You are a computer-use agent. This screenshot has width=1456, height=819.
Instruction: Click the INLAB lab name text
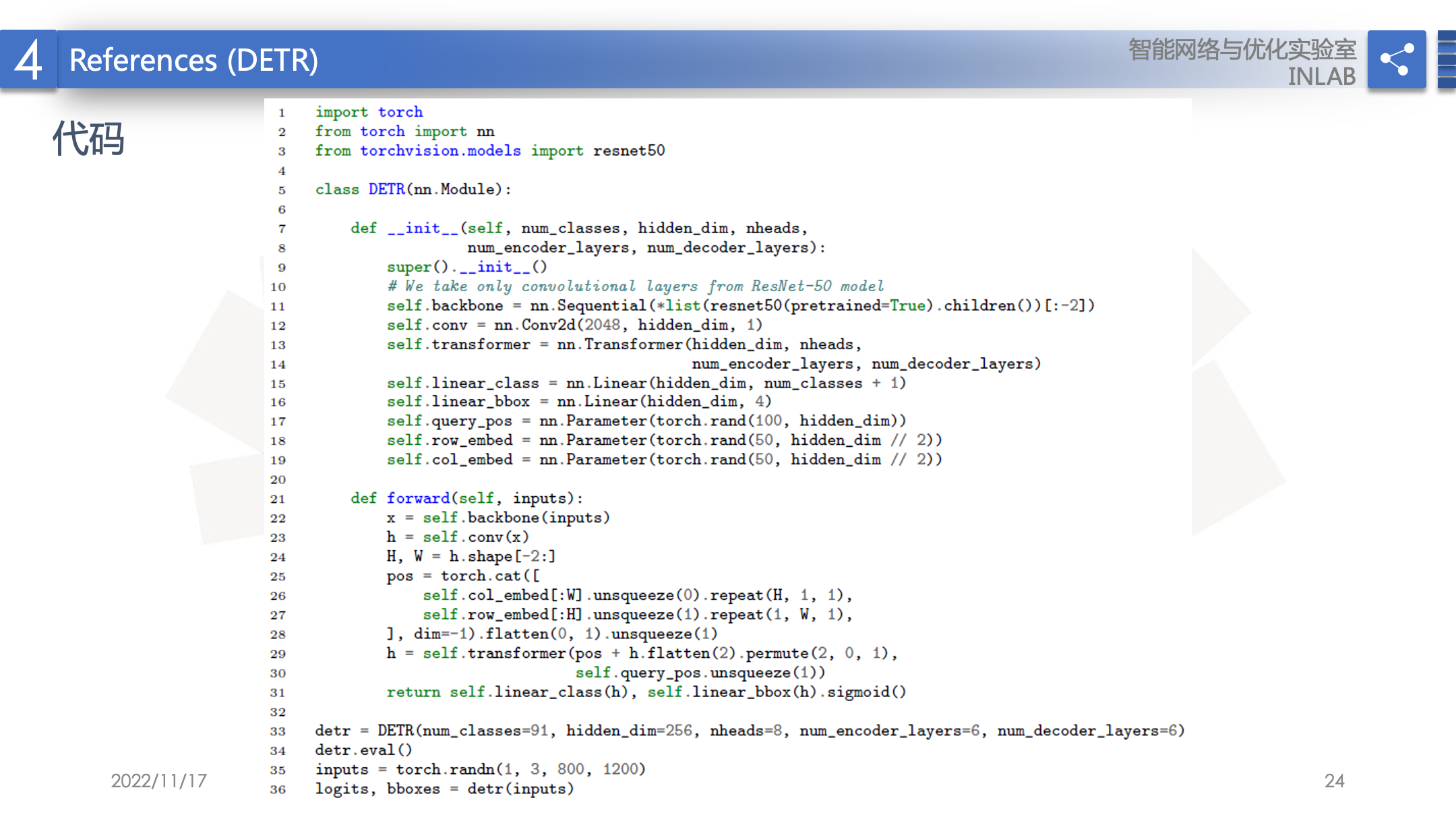tap(1321, 76)
